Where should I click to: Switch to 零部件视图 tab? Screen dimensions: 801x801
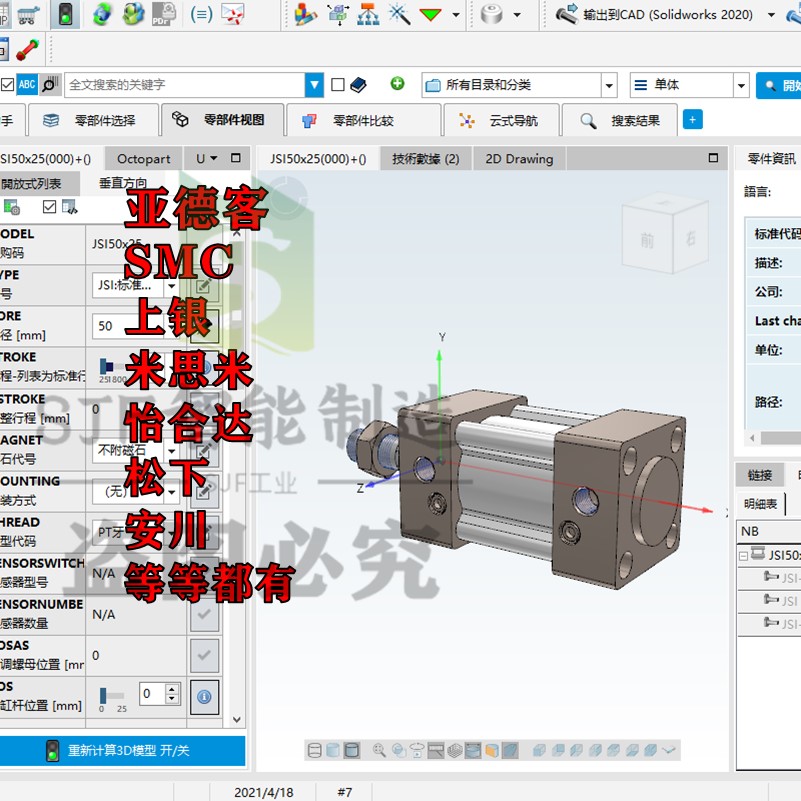pos(223,120)
